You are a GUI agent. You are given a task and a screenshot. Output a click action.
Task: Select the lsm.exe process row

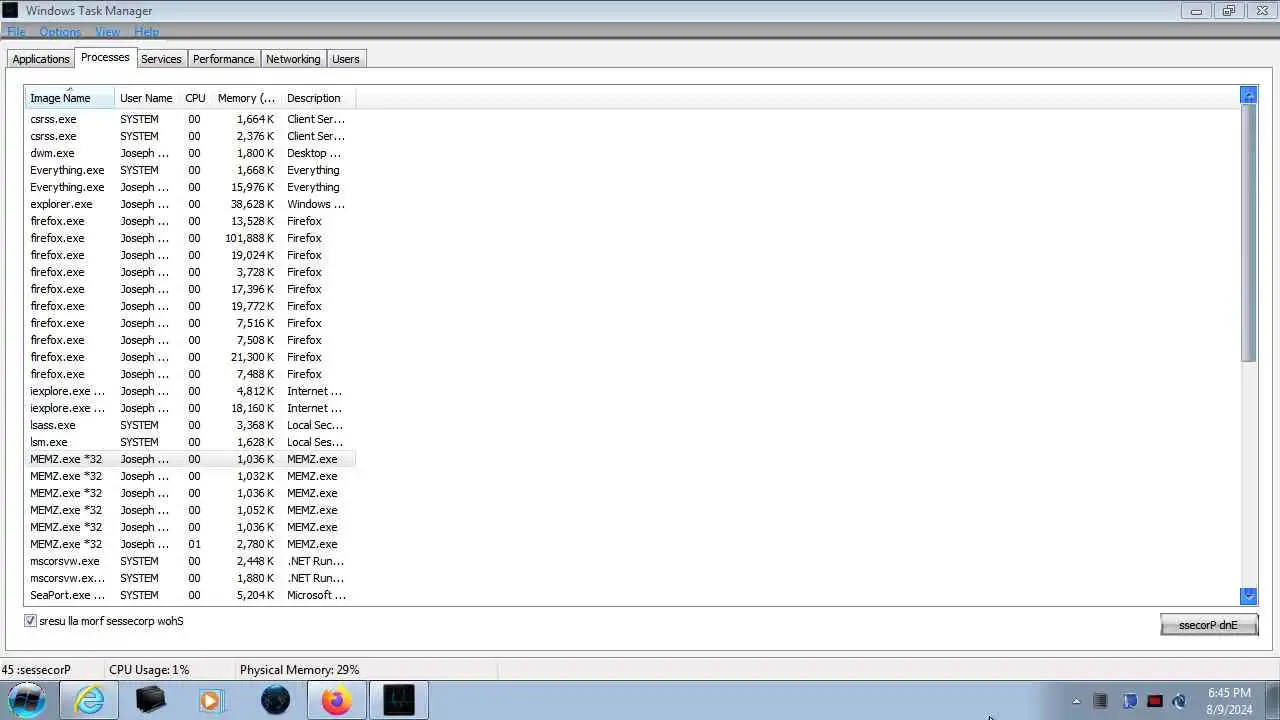(190, 442)
